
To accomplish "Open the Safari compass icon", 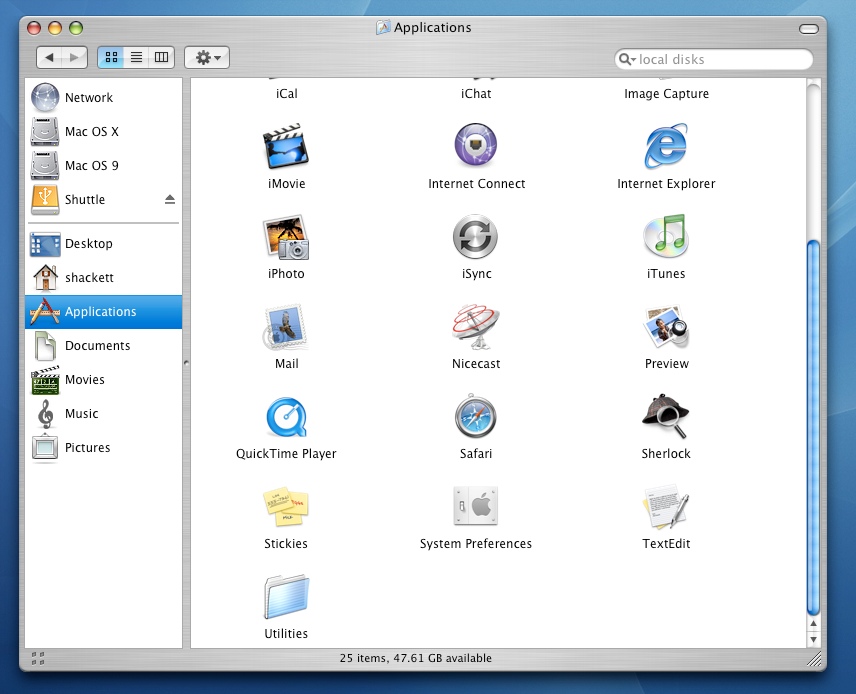I will pos(475,417).
